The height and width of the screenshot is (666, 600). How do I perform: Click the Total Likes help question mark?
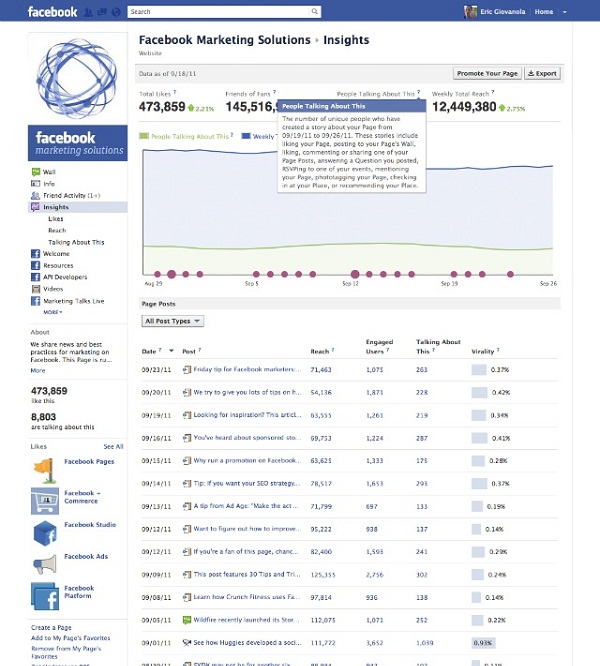pyautogui.click(x=175, y=92)
